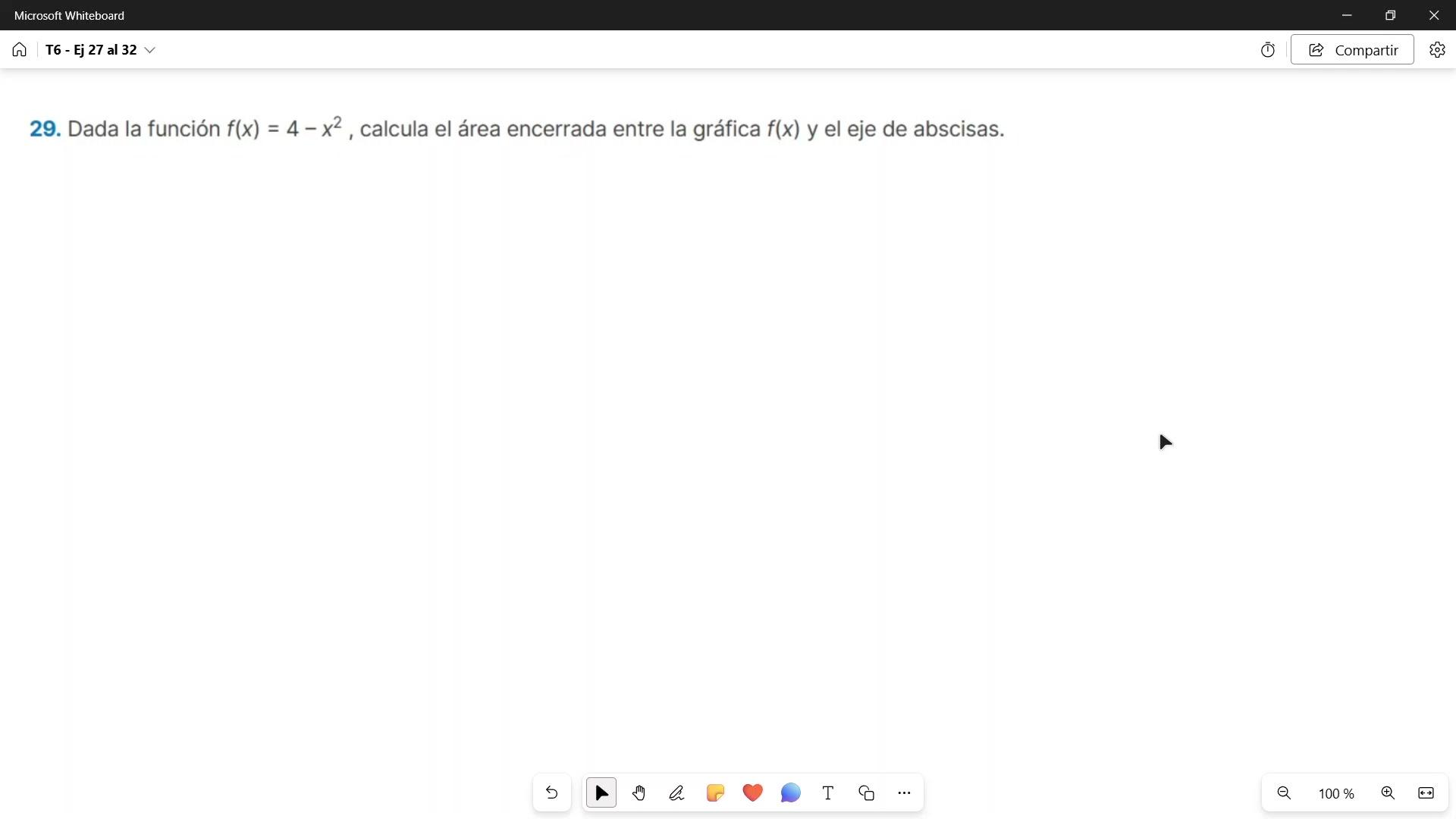Fit the board content to screen

coord(1426,793)
